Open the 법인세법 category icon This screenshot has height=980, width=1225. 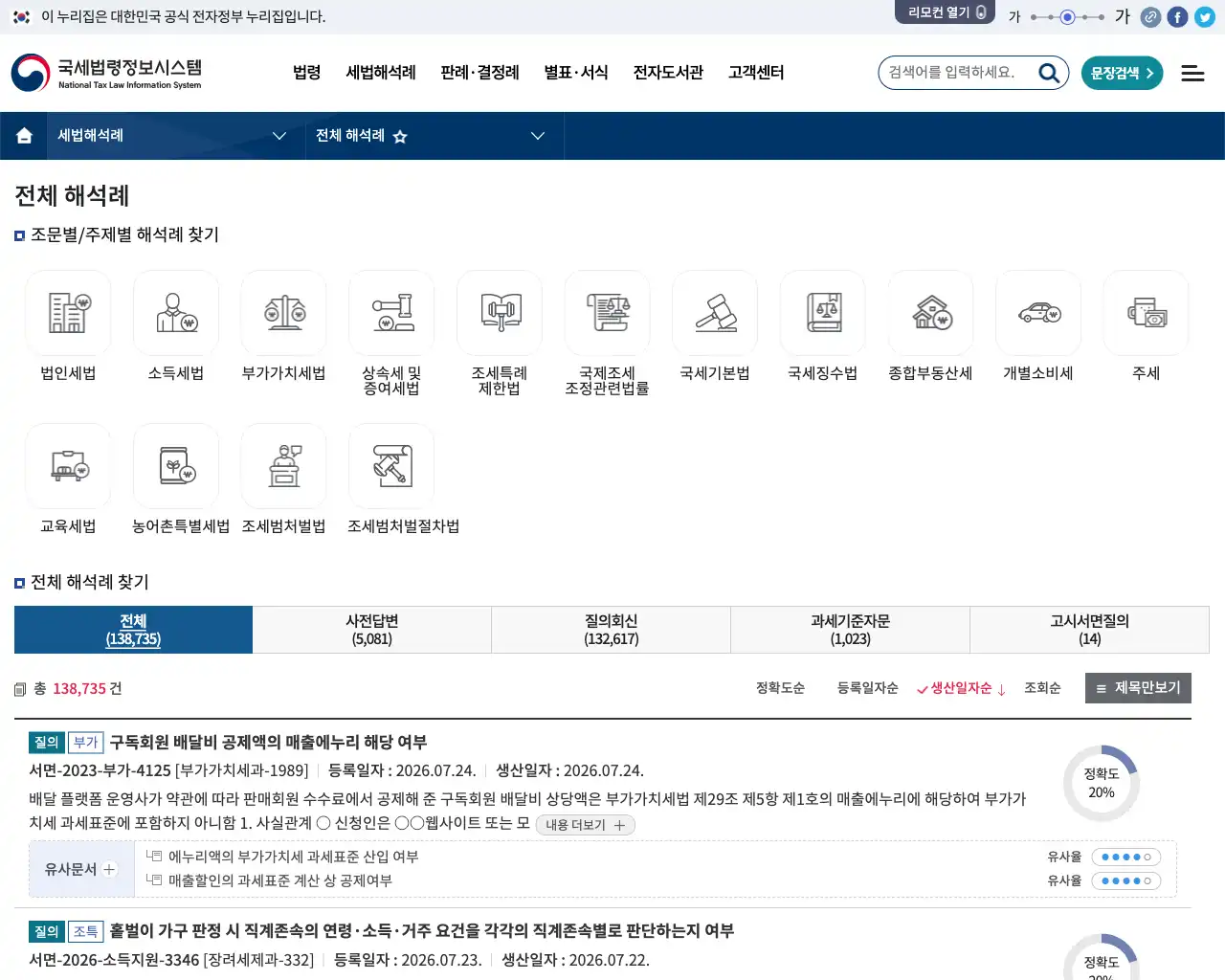[68, 313]
